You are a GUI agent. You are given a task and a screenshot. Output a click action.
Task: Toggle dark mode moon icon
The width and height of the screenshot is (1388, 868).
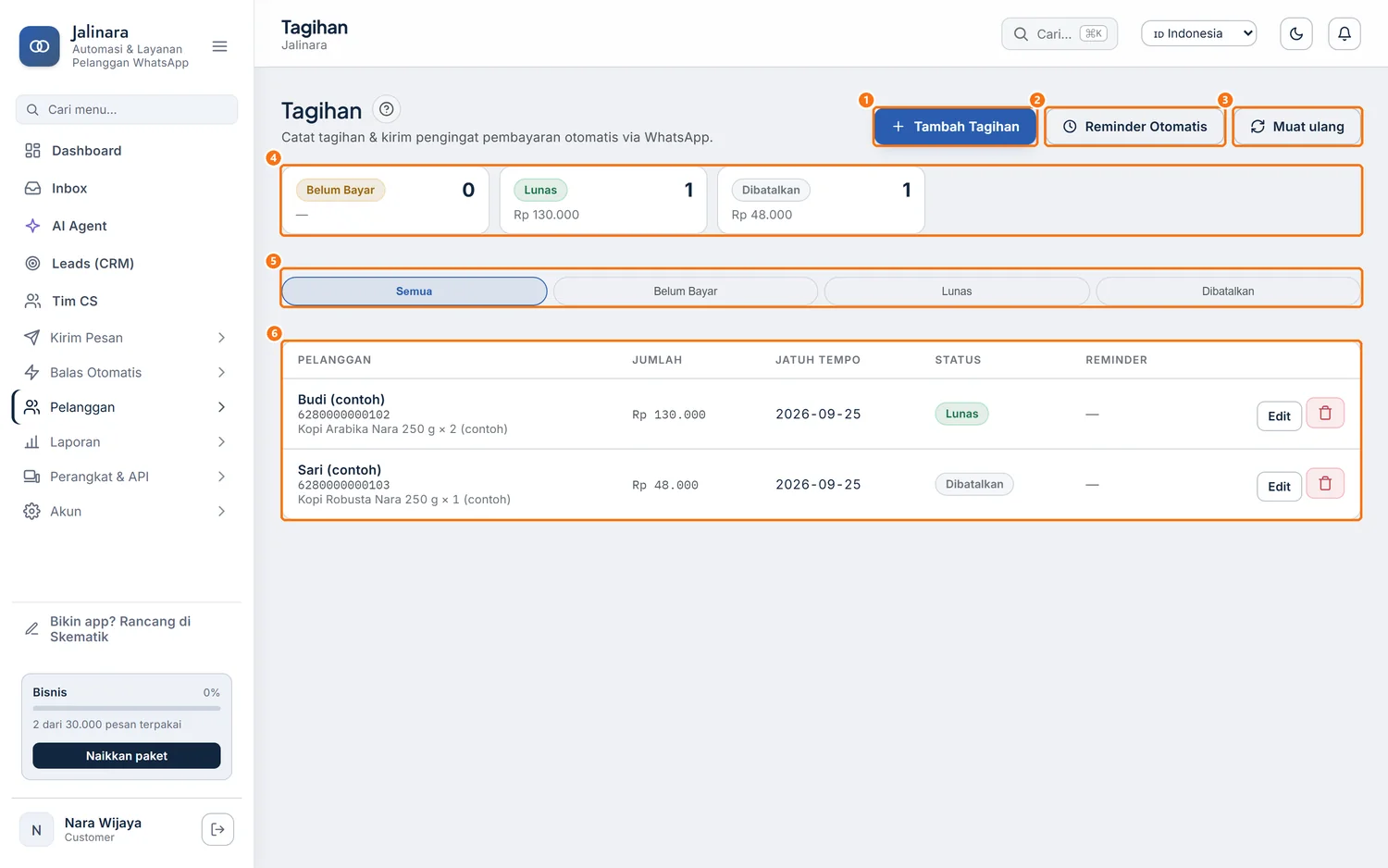click(1296, 33)
